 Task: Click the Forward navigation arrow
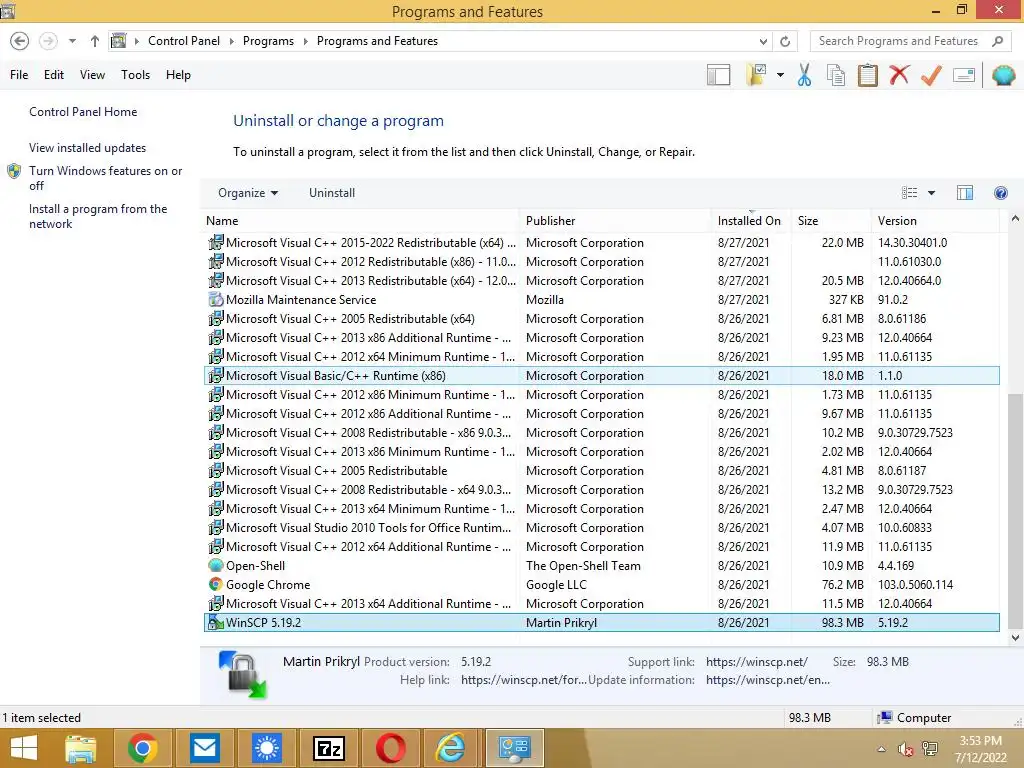[x=48, y=41]
